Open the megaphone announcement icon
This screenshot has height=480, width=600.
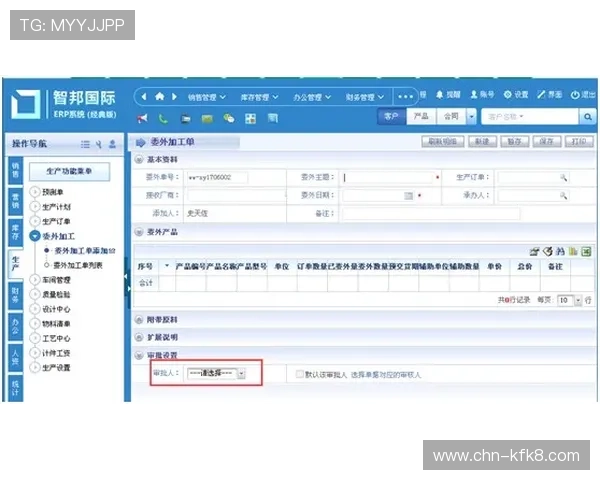tap(142, 119)
